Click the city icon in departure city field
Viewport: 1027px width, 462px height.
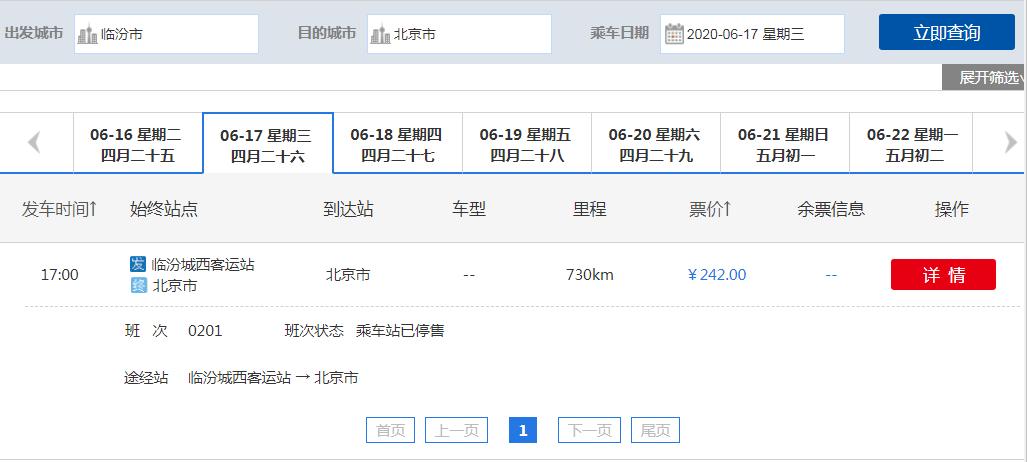[87, 34]
